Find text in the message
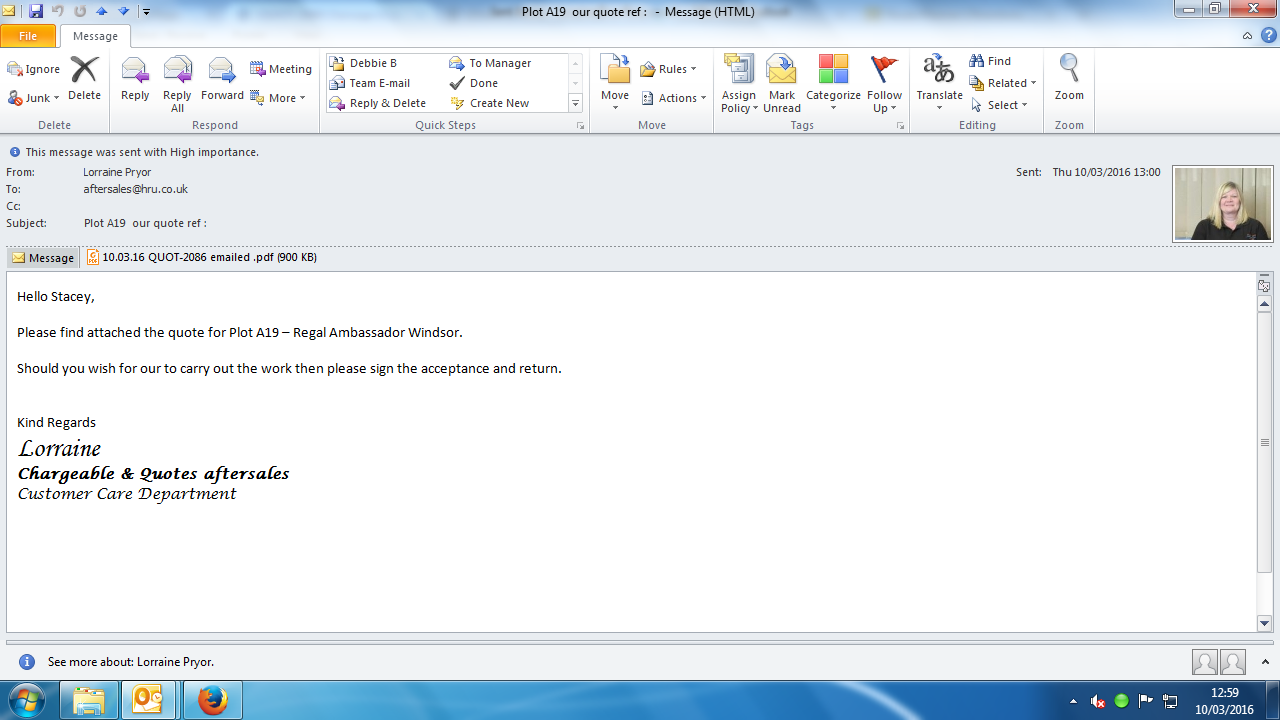 [x=990, y=61]
